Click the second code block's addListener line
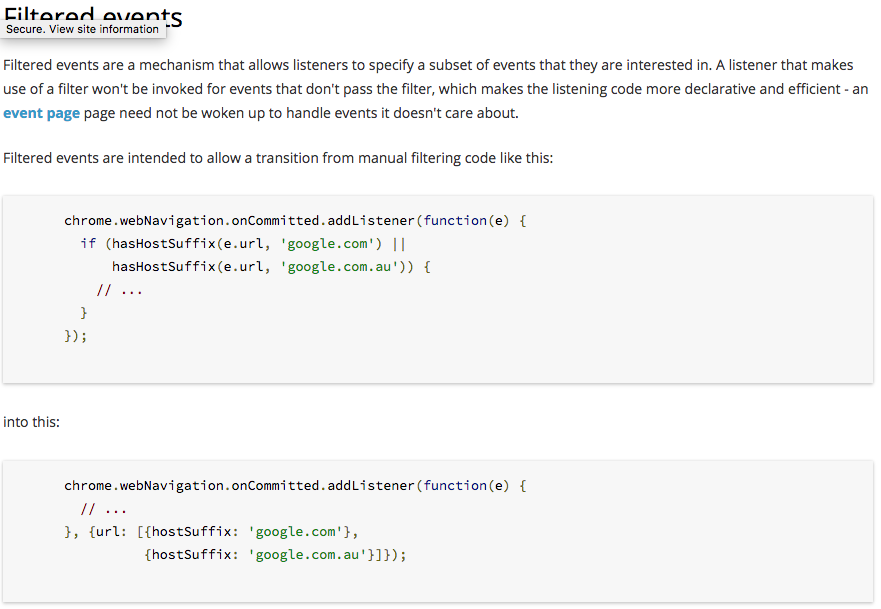881x609 pixels. click(x=294, y=486)
